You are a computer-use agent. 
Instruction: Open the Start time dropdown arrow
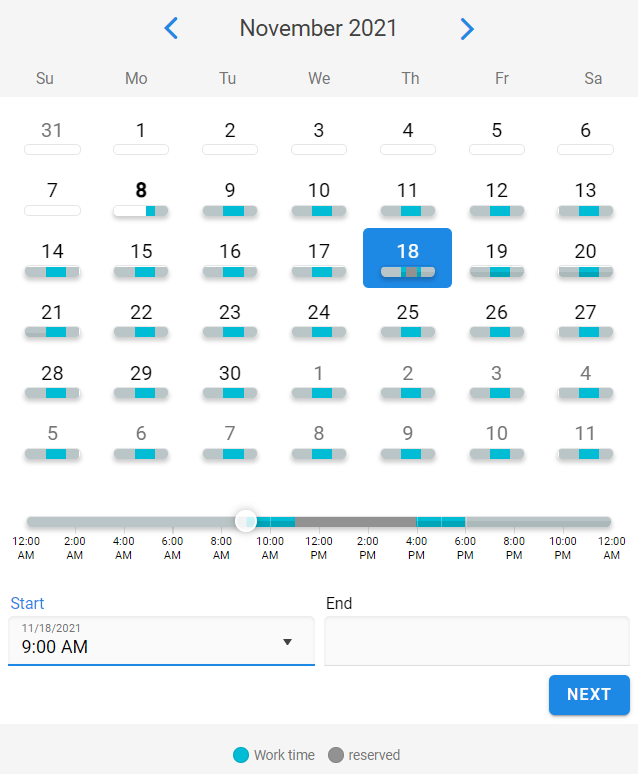pos(287,642)
